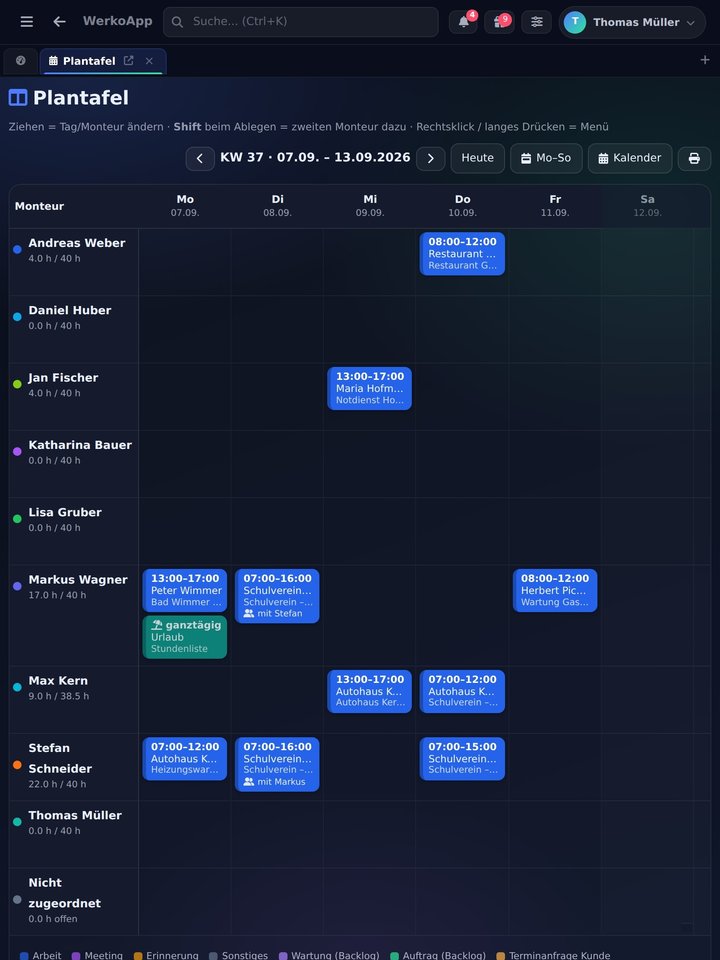Open the settings sliders icon

tap(536, 22)
